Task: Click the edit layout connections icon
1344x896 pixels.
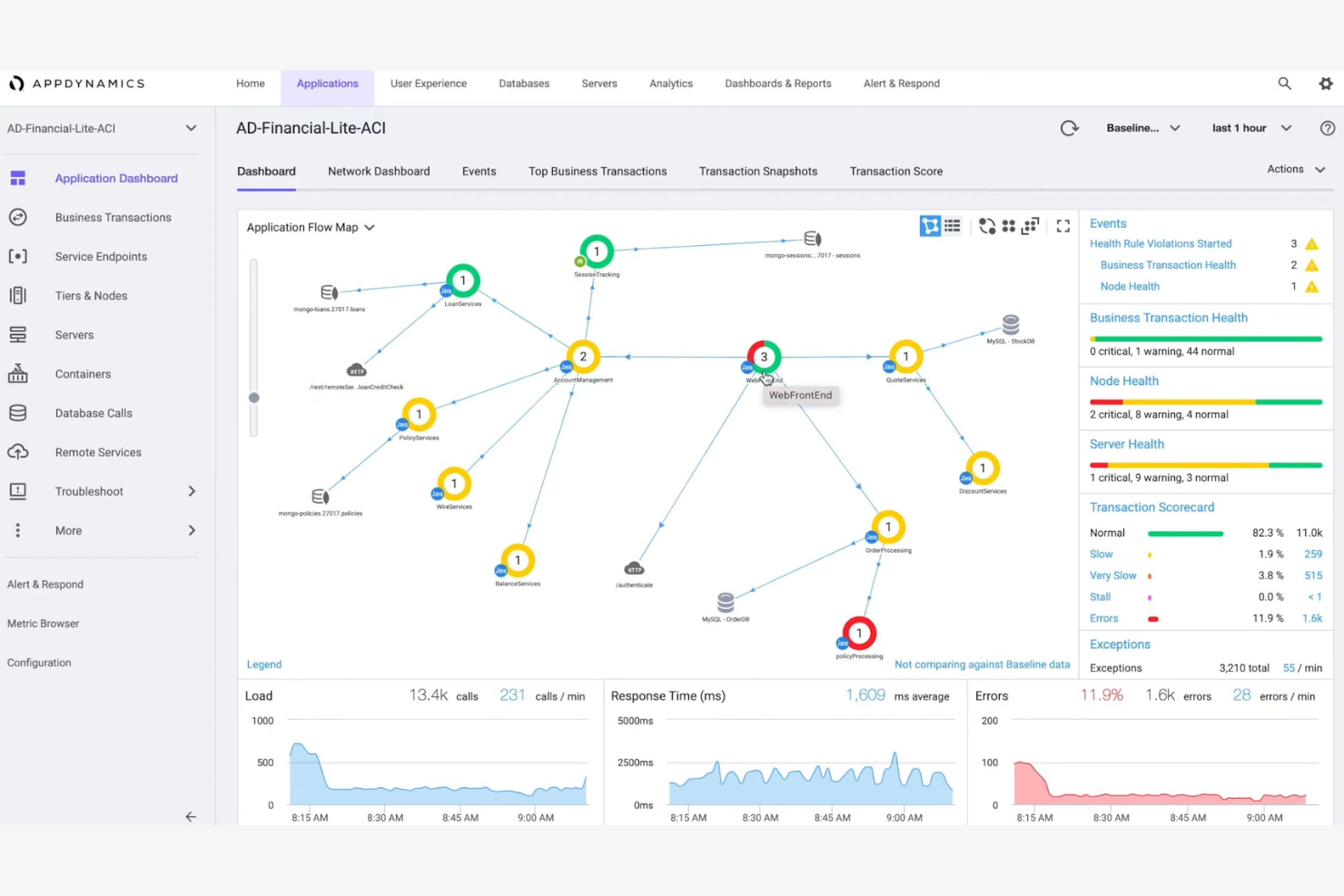Action: pyautogui.click(x=1030, y=226)
